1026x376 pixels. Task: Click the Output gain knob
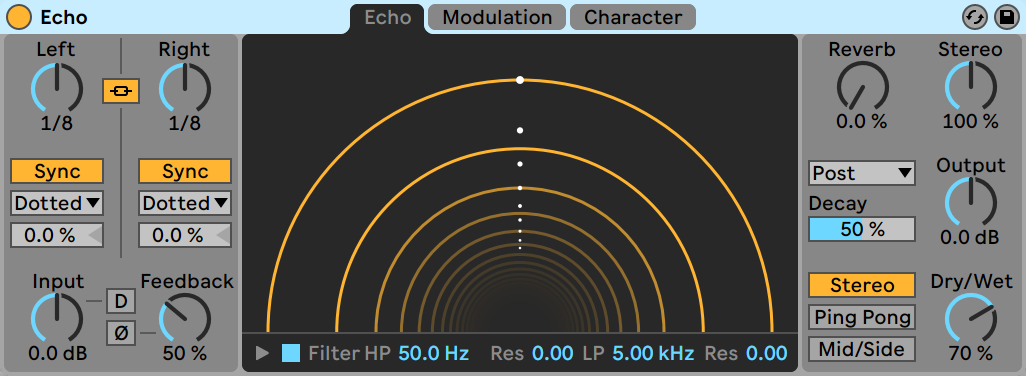click(x=970, y=203)
